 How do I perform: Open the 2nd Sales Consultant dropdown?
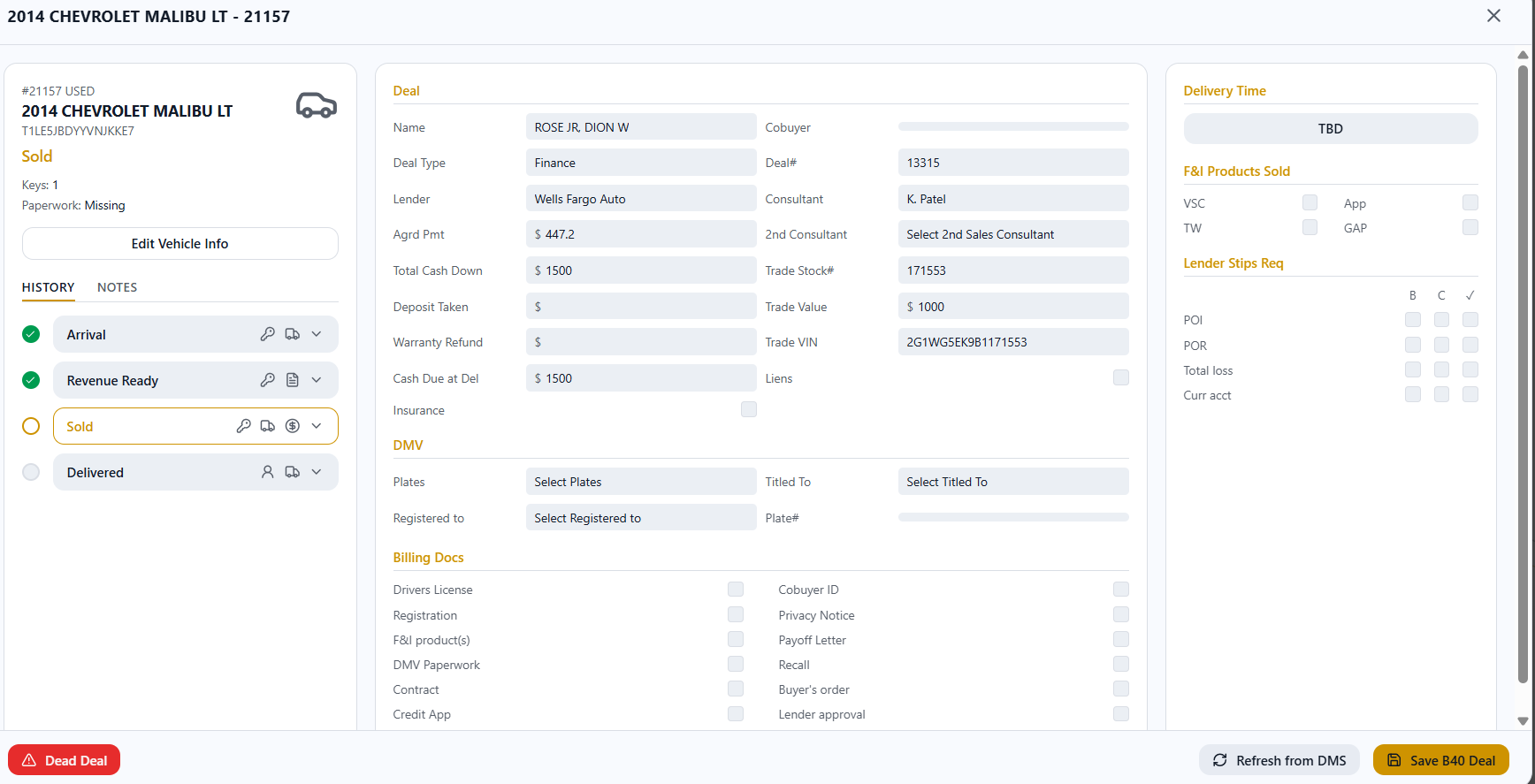[x=1013, y=234]
